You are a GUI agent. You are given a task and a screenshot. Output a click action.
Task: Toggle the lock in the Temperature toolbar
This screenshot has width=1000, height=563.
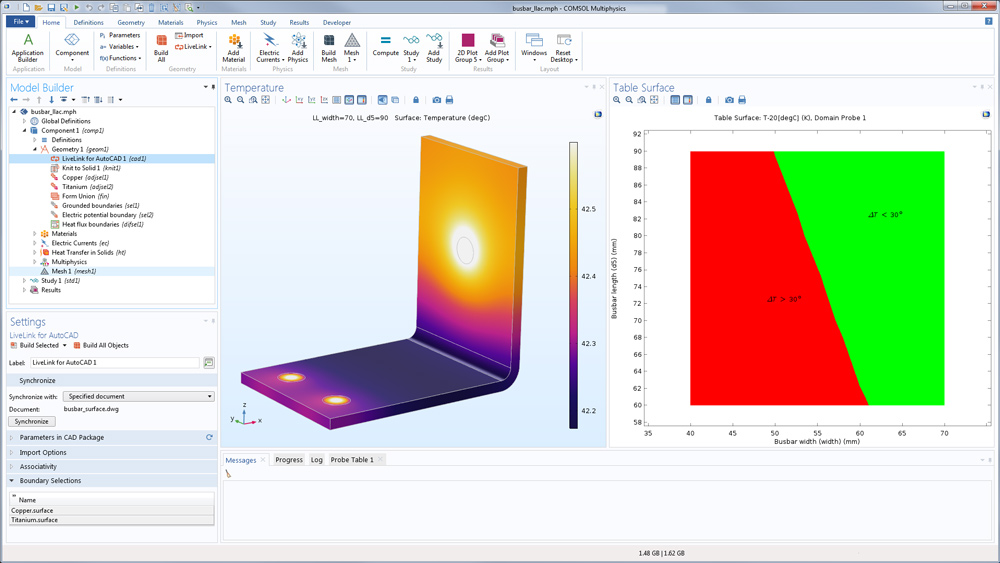[416, 100]
